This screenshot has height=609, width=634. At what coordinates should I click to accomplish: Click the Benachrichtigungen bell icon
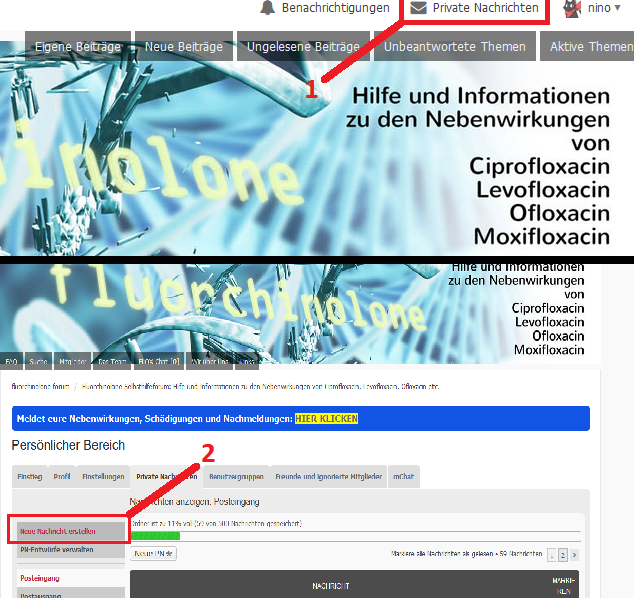coord(267,8)
